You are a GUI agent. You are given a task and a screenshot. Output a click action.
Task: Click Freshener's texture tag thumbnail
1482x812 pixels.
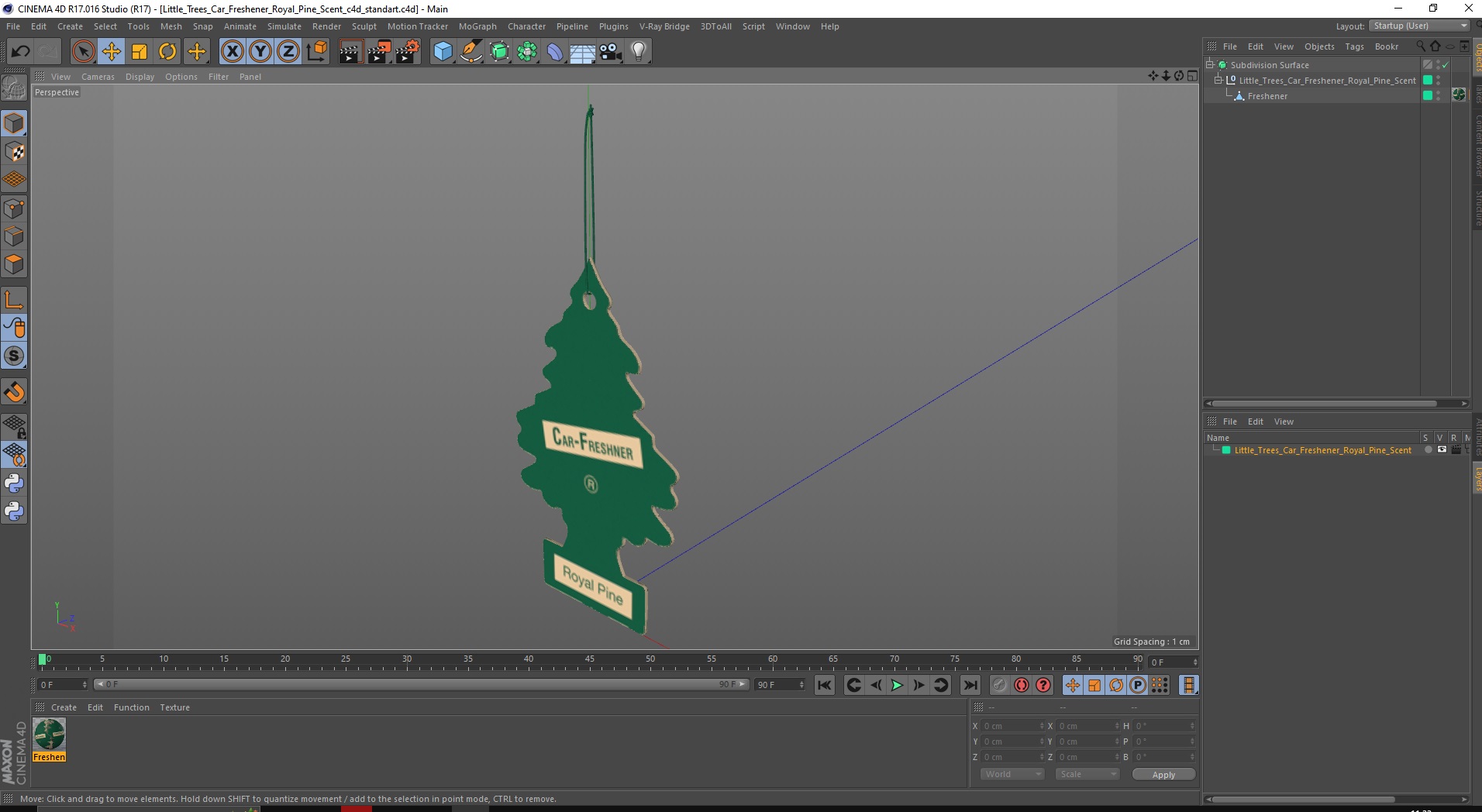pyautogui.click(x=1459, y=95)
